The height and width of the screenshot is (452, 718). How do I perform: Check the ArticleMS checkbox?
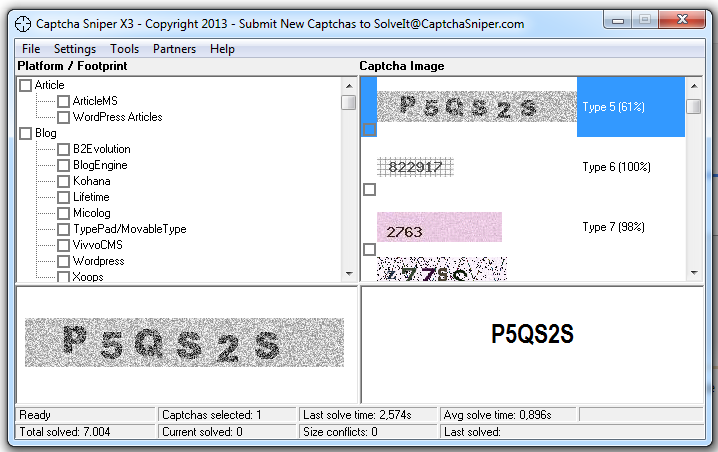pyautogui.click(x=64, y=101)
